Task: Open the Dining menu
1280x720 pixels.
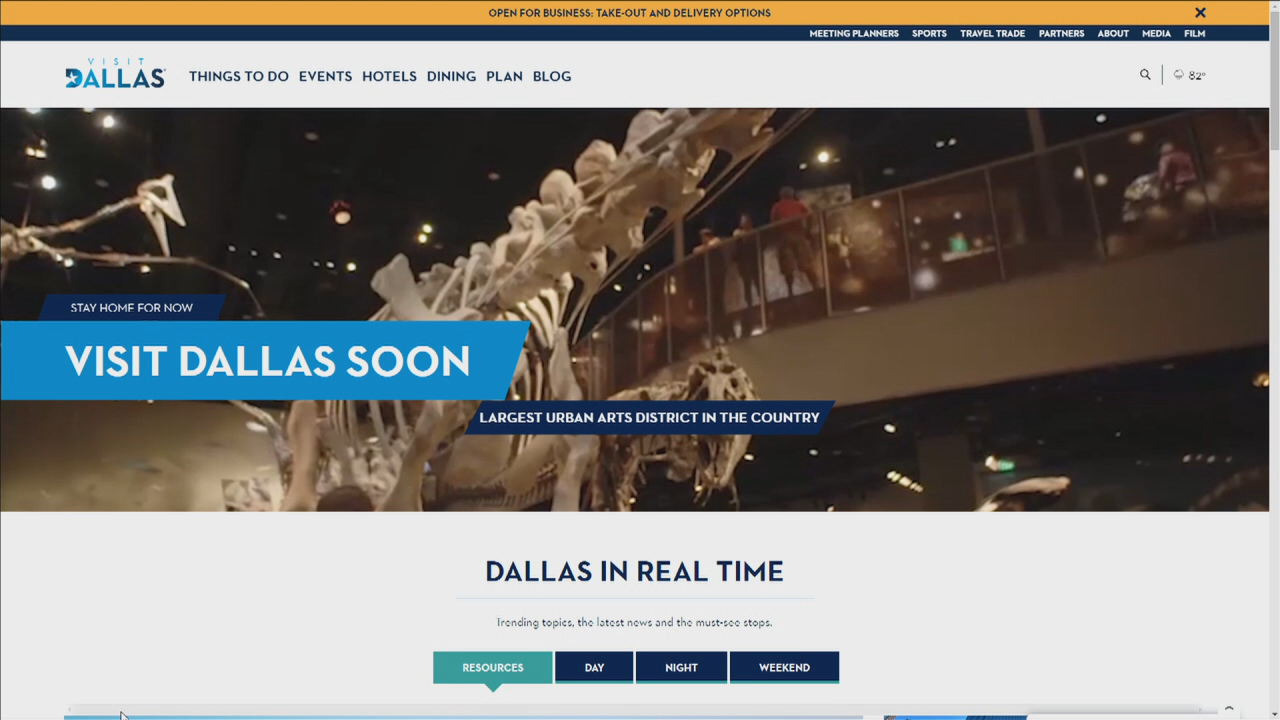Action: (451, 76)
